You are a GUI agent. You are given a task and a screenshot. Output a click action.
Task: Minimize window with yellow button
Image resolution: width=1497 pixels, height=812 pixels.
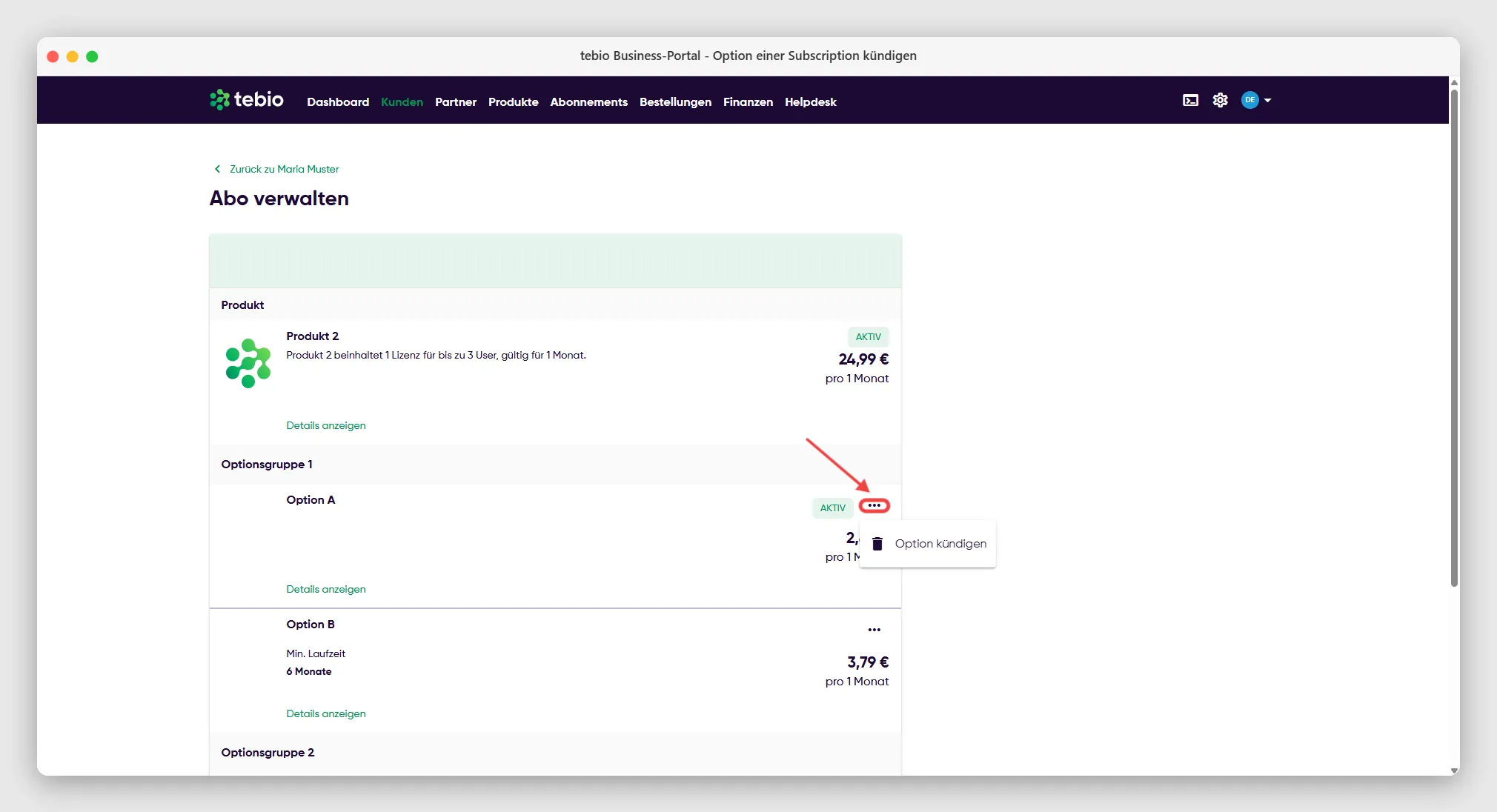point(73,56)
